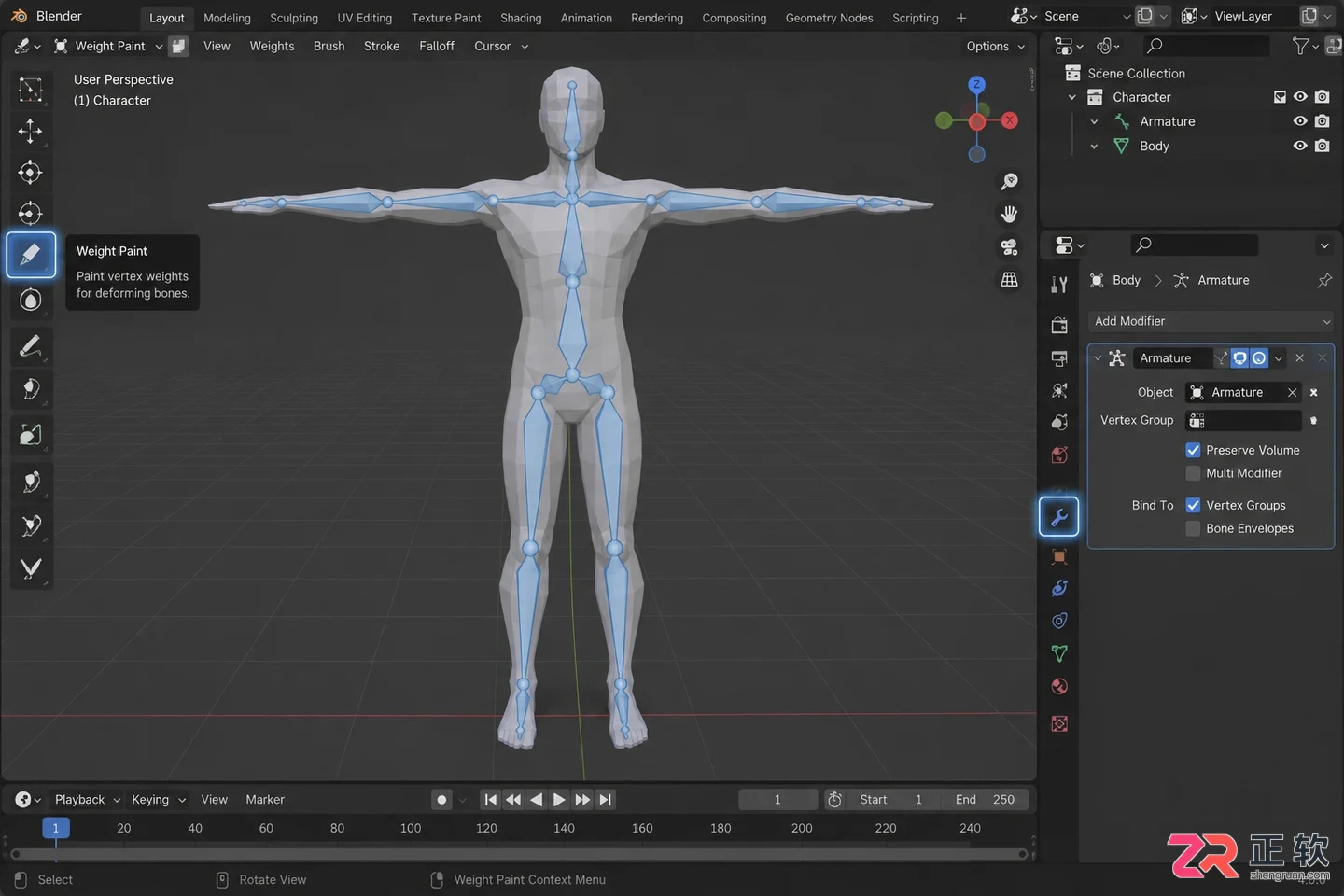
Task: Enable Bone Envelopes checkbox
Action: 1193,528
